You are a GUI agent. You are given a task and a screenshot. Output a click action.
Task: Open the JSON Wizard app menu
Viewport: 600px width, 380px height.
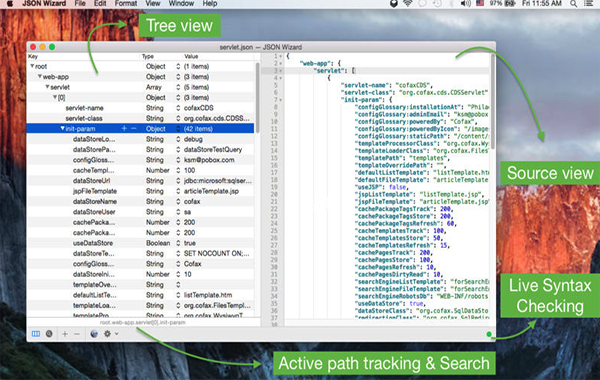click(x=44, y=3)
